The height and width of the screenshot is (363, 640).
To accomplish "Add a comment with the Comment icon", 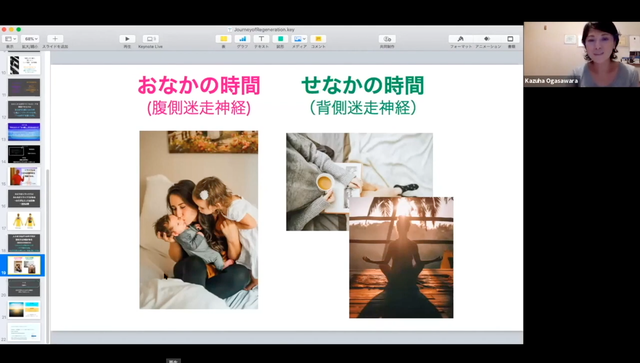I will (x=318, y=39).
